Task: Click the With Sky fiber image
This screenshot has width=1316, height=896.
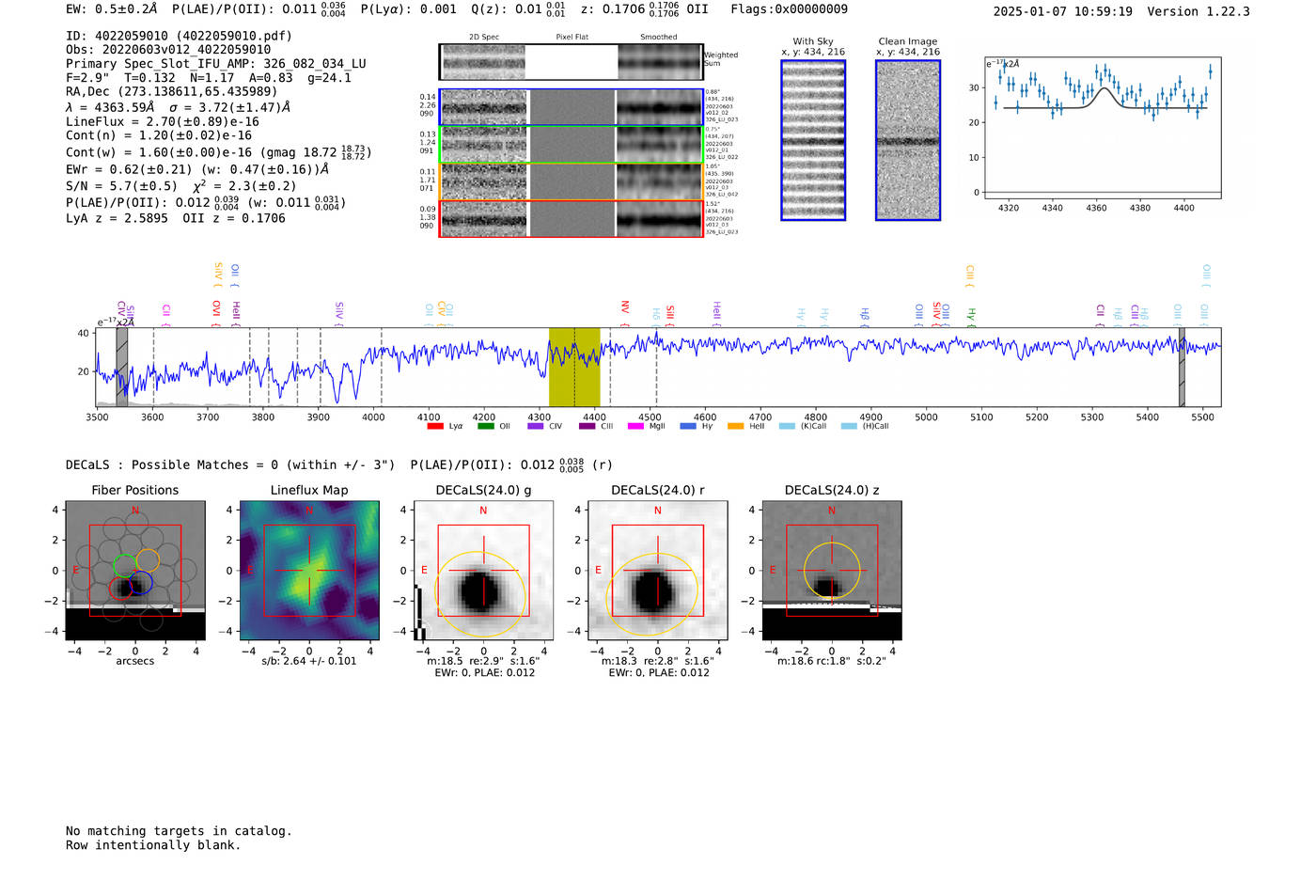Action: (813, 140)
